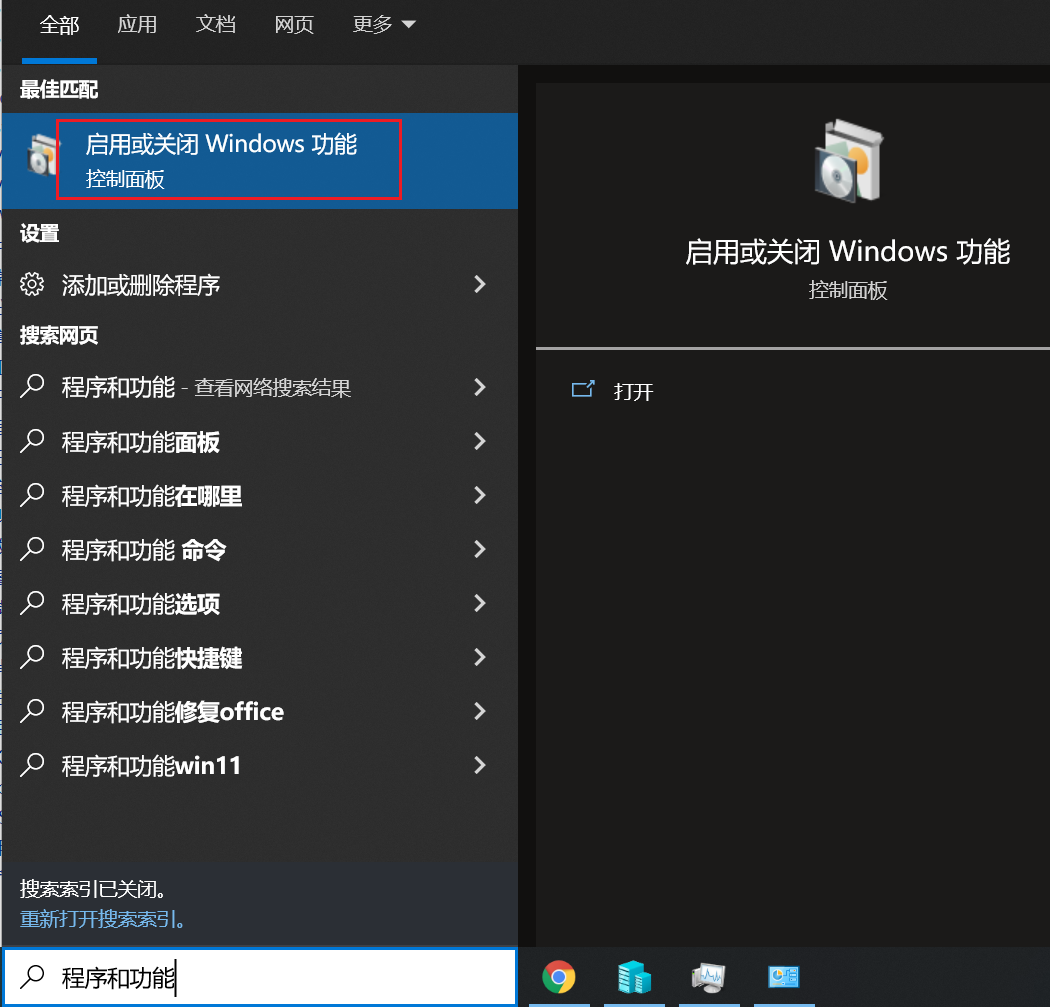This screenshot has height=1007, width=1050.
Task: Open the blue buildings app on the taskbar
Action: pyautogui.click(x=634, y=977)
